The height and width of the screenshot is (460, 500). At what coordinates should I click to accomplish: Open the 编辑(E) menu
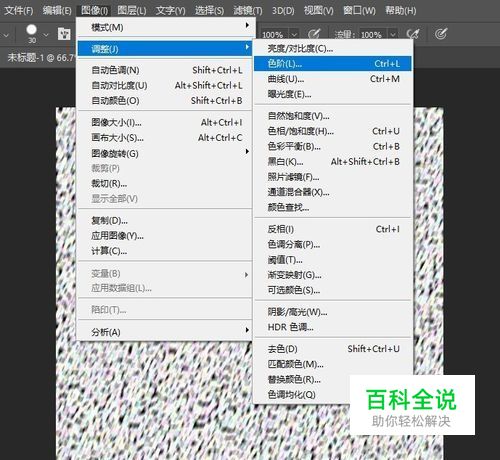click(57, 11)
